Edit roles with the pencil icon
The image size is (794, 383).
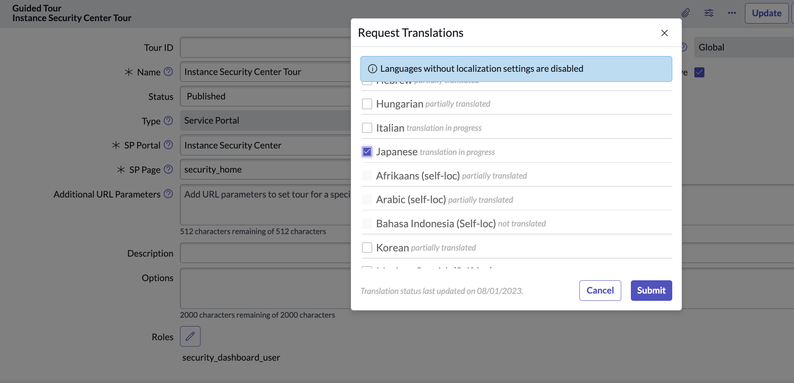190,336
